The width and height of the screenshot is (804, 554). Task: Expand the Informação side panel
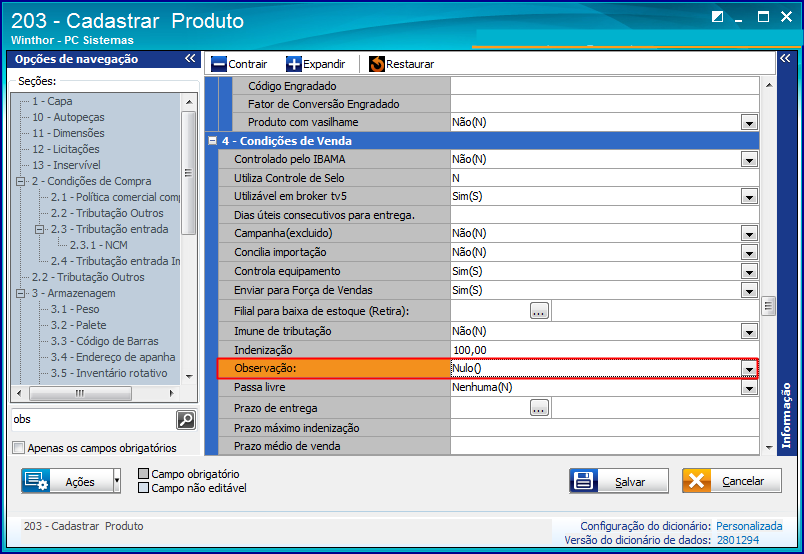click(x=785, y=58)
